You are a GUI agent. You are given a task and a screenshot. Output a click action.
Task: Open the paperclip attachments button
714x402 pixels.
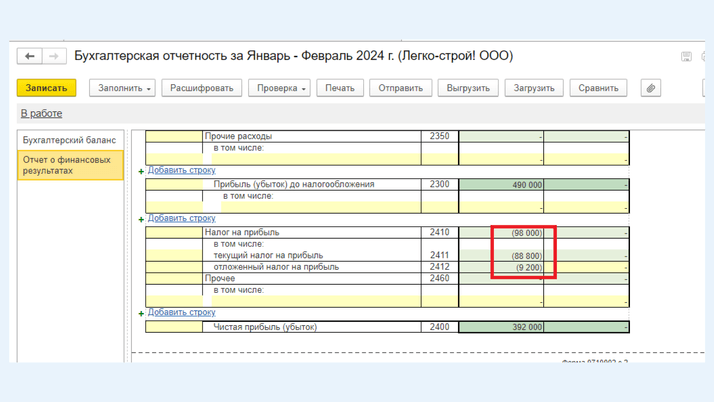pyautogui.click(x=651, y=88)
